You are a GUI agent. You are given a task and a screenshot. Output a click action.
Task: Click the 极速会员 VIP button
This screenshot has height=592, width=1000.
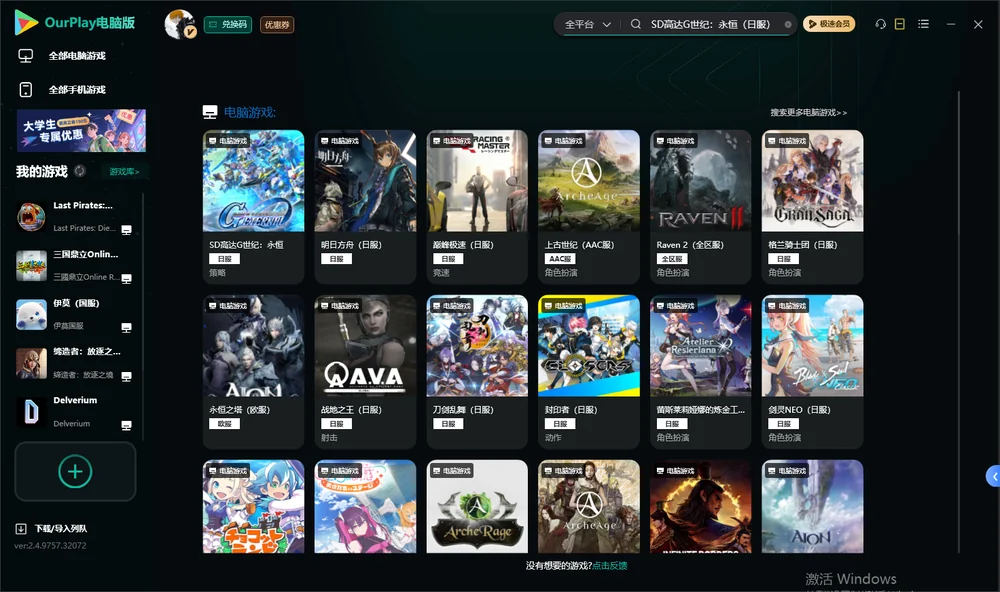pyautogui.click(x=828, y=24)
